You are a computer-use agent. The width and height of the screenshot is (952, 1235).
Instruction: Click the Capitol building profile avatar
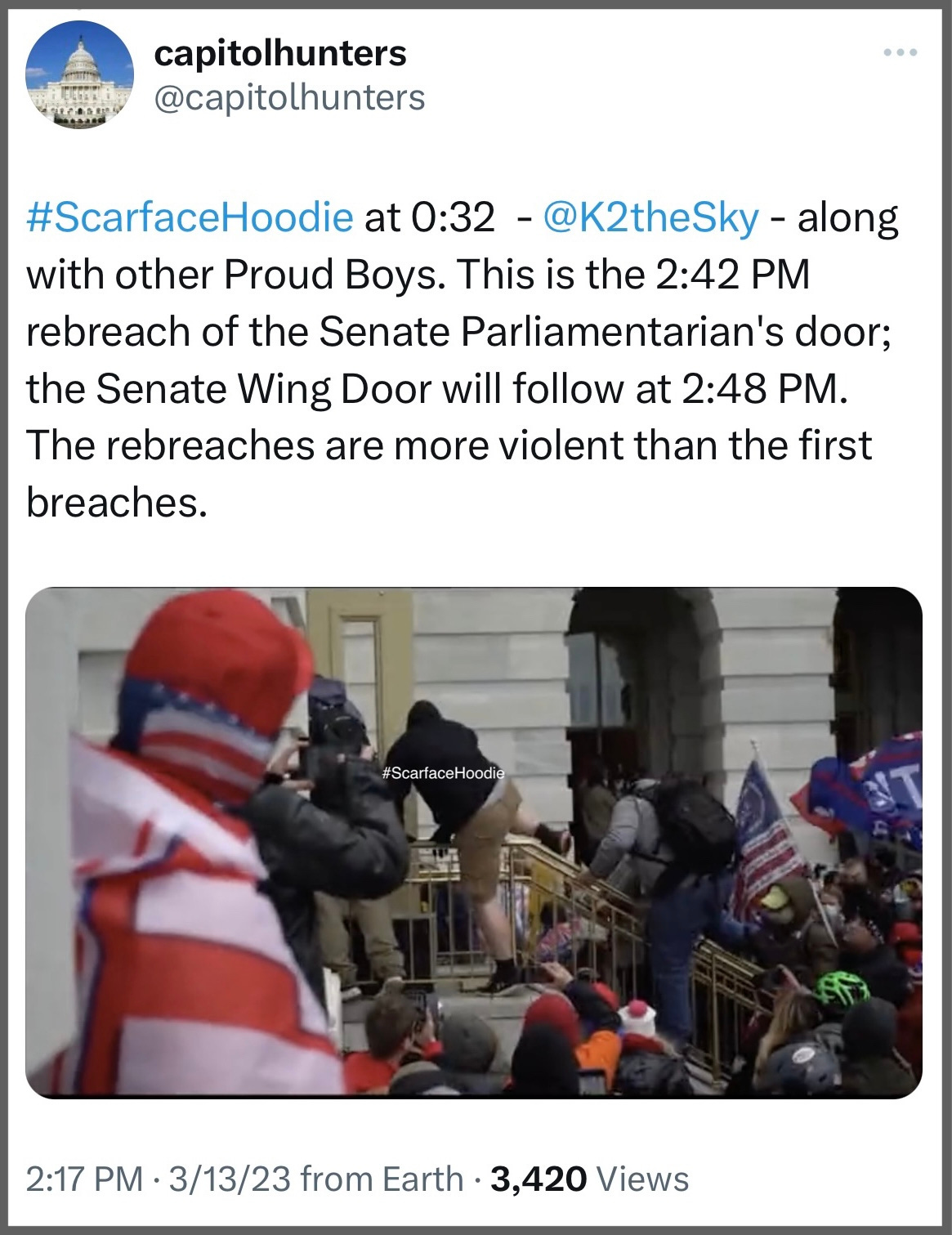pyautogui.click(x=80, y=74)
